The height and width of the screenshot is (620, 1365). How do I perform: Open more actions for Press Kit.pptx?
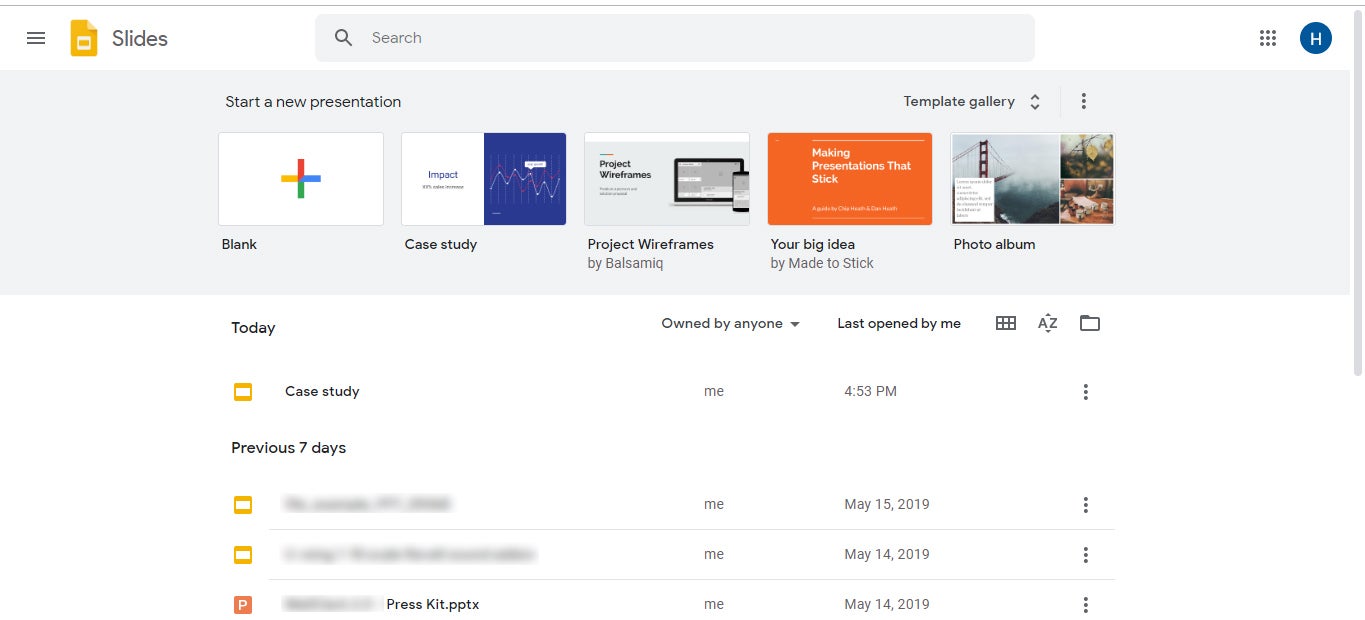[1085, 605]
